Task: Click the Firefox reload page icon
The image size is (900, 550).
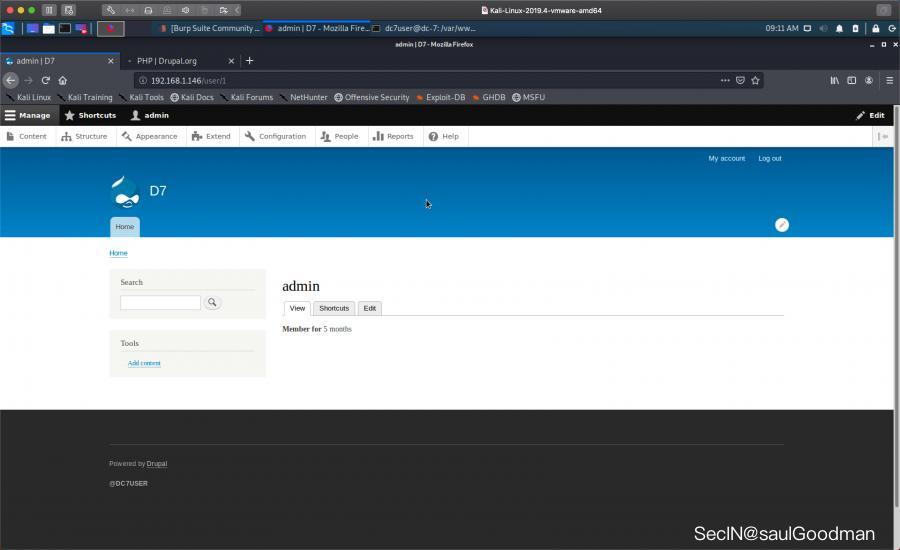Action: click(45, 80)
